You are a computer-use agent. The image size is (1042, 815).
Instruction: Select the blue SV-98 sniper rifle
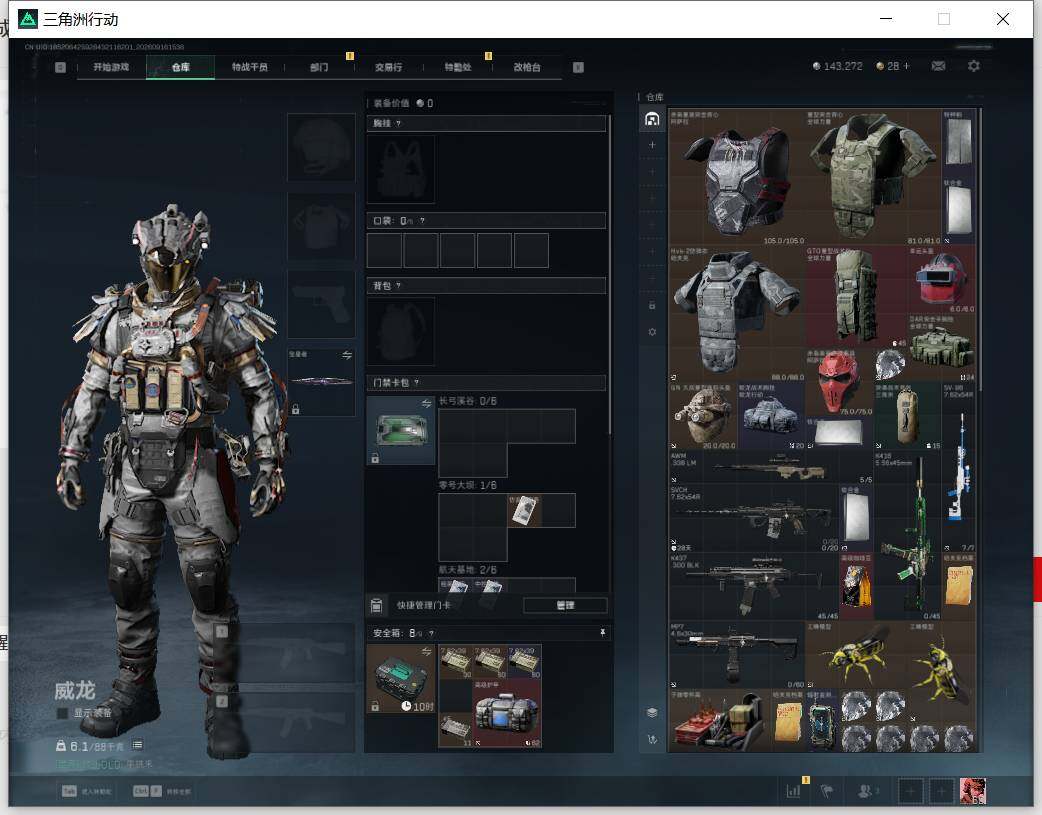pyautogui.click(x=959, y=467)
